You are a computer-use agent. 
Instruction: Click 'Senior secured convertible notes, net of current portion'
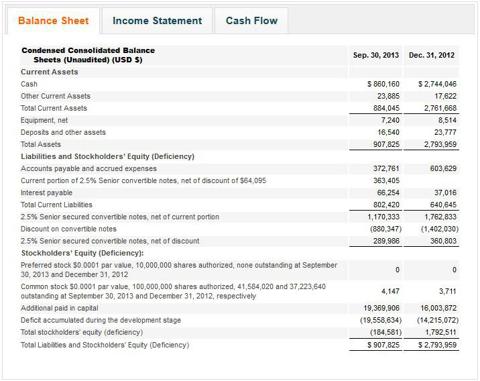pyautogui.click(x=120, y=217)
